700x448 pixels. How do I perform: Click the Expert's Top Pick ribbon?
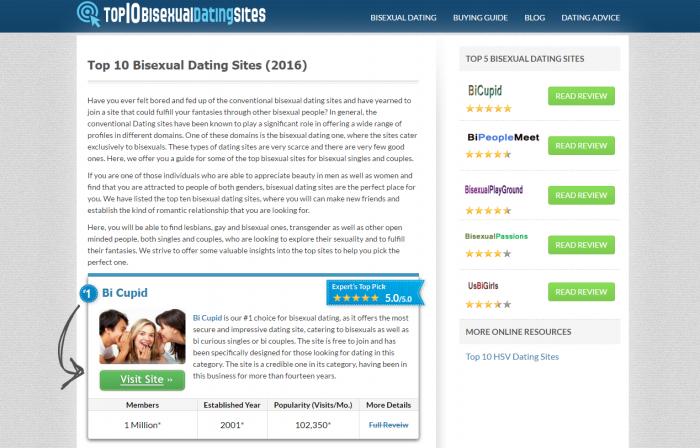point(375,293)
